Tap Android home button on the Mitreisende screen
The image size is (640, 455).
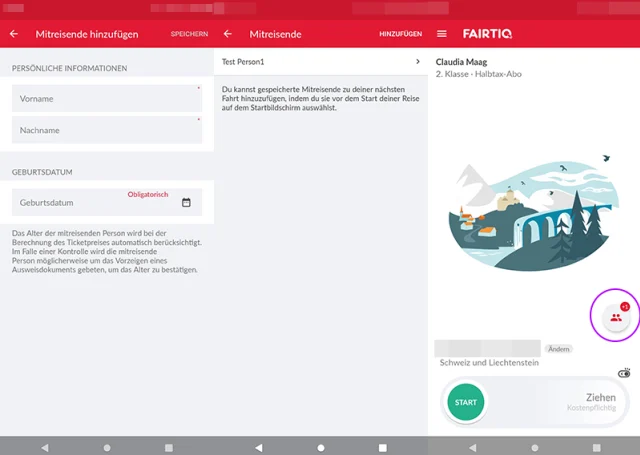click(321, 448)
